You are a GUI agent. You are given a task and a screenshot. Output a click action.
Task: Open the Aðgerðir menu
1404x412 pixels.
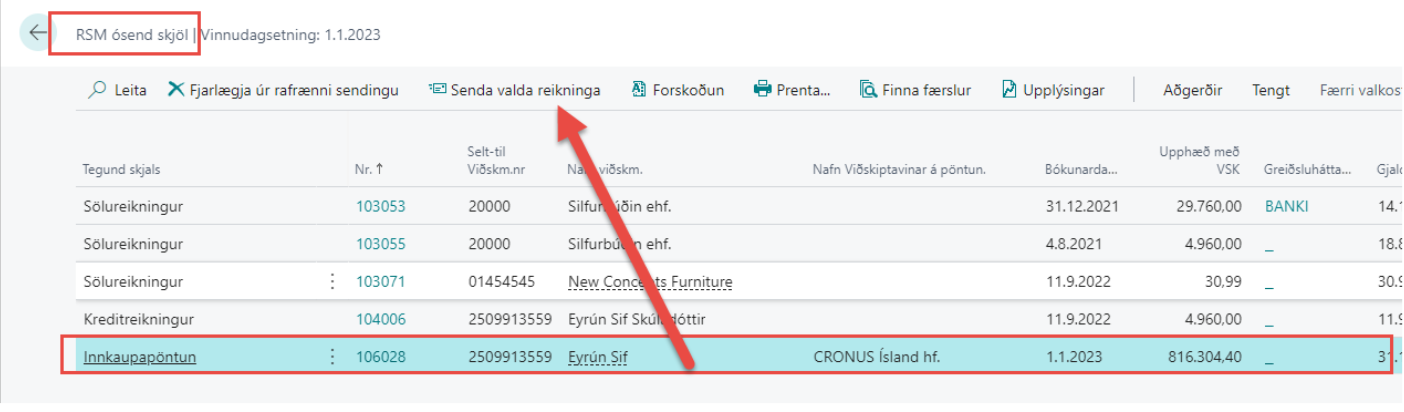click(1192, 90)
